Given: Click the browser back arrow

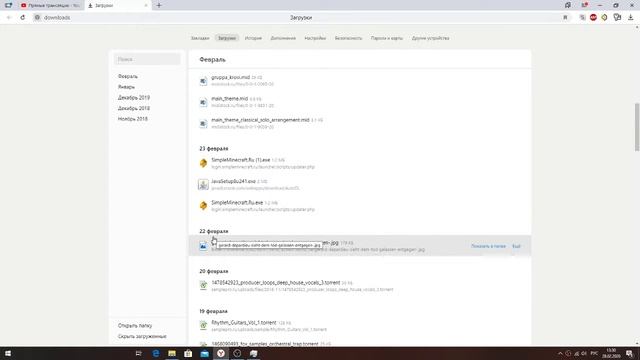Looking at the screenshot, I should (9, 18).
